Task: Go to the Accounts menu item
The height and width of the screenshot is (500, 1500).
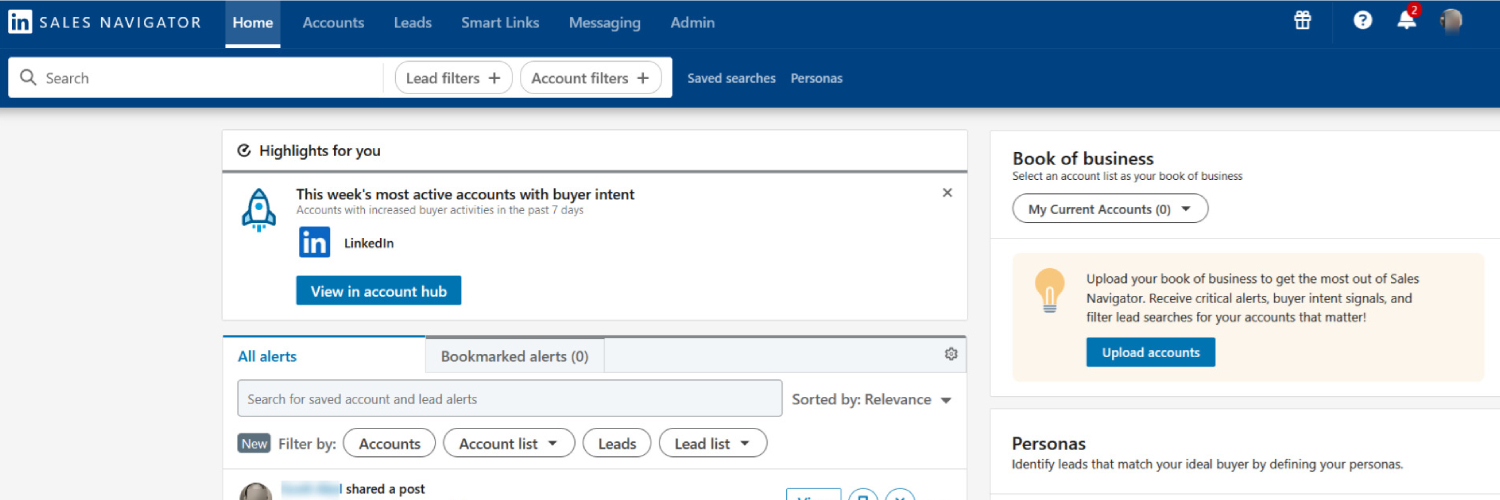Action: pyautogui.click(x=333, y=22)
